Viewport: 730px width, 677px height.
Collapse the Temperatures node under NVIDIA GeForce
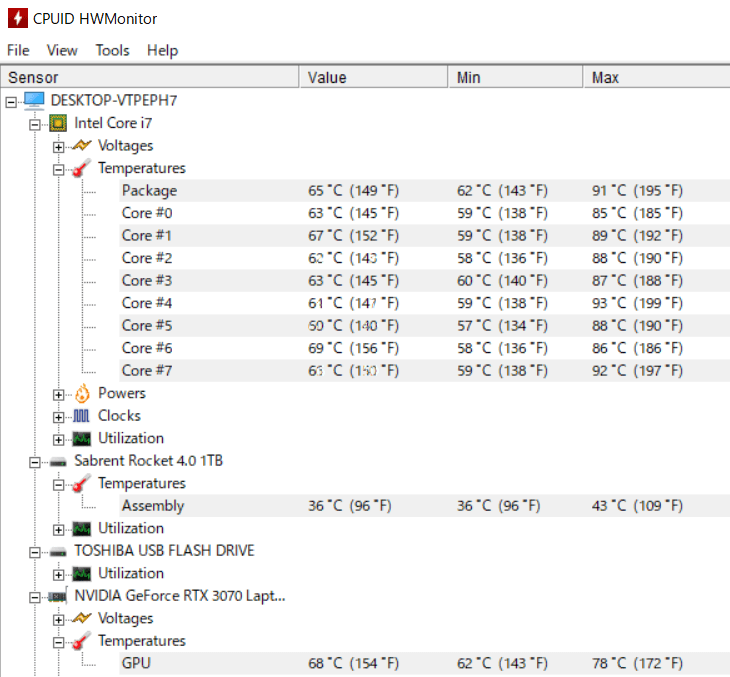pos(58,643)
